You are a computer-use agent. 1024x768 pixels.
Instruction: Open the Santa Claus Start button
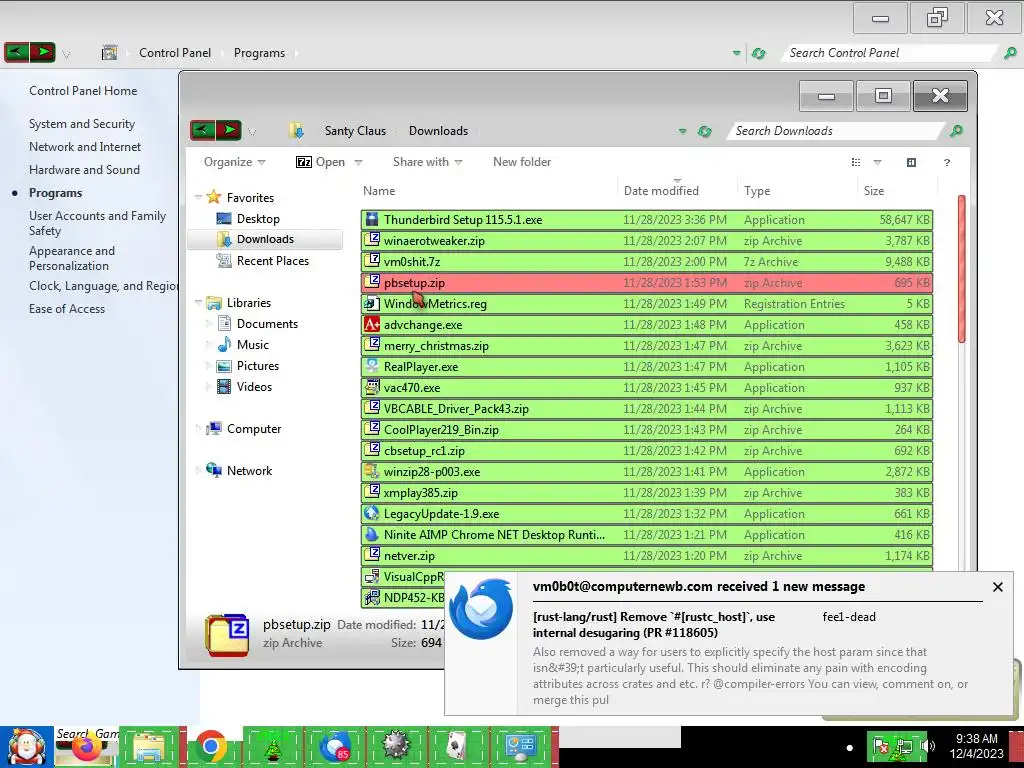click(x=26, y=747)
